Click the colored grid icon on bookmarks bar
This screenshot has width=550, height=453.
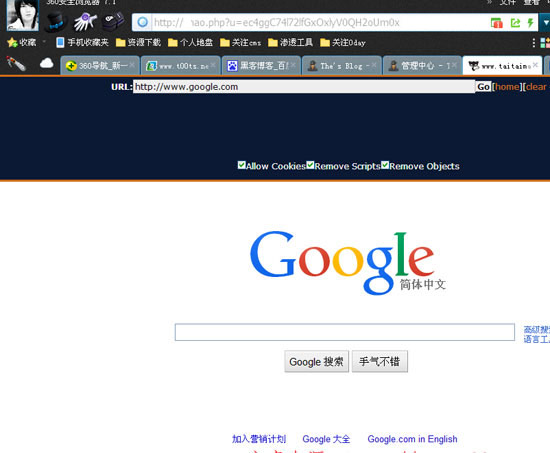545,43
